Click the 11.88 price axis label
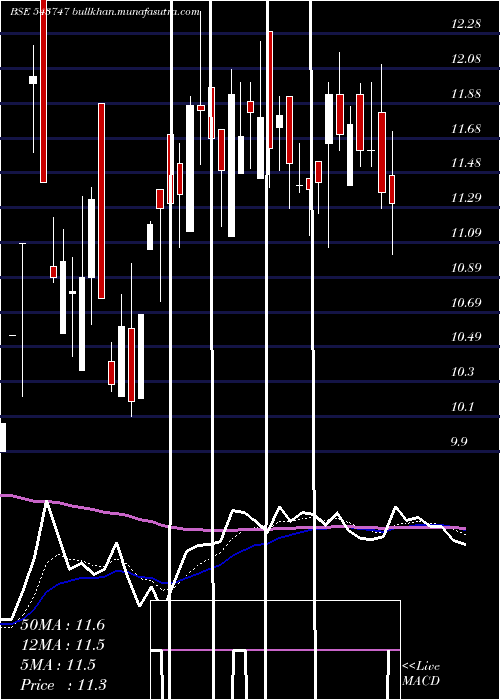500x700 pixels. (466, 94)
